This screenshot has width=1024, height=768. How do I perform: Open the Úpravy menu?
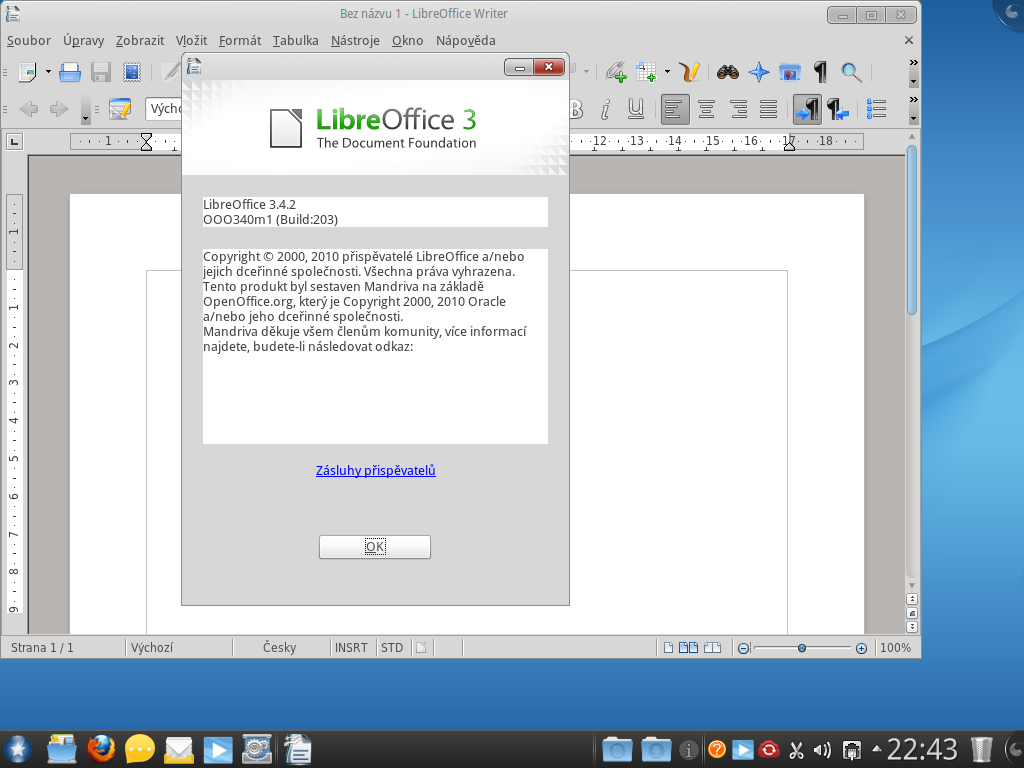pyautogui.click(x=84, y=40)
